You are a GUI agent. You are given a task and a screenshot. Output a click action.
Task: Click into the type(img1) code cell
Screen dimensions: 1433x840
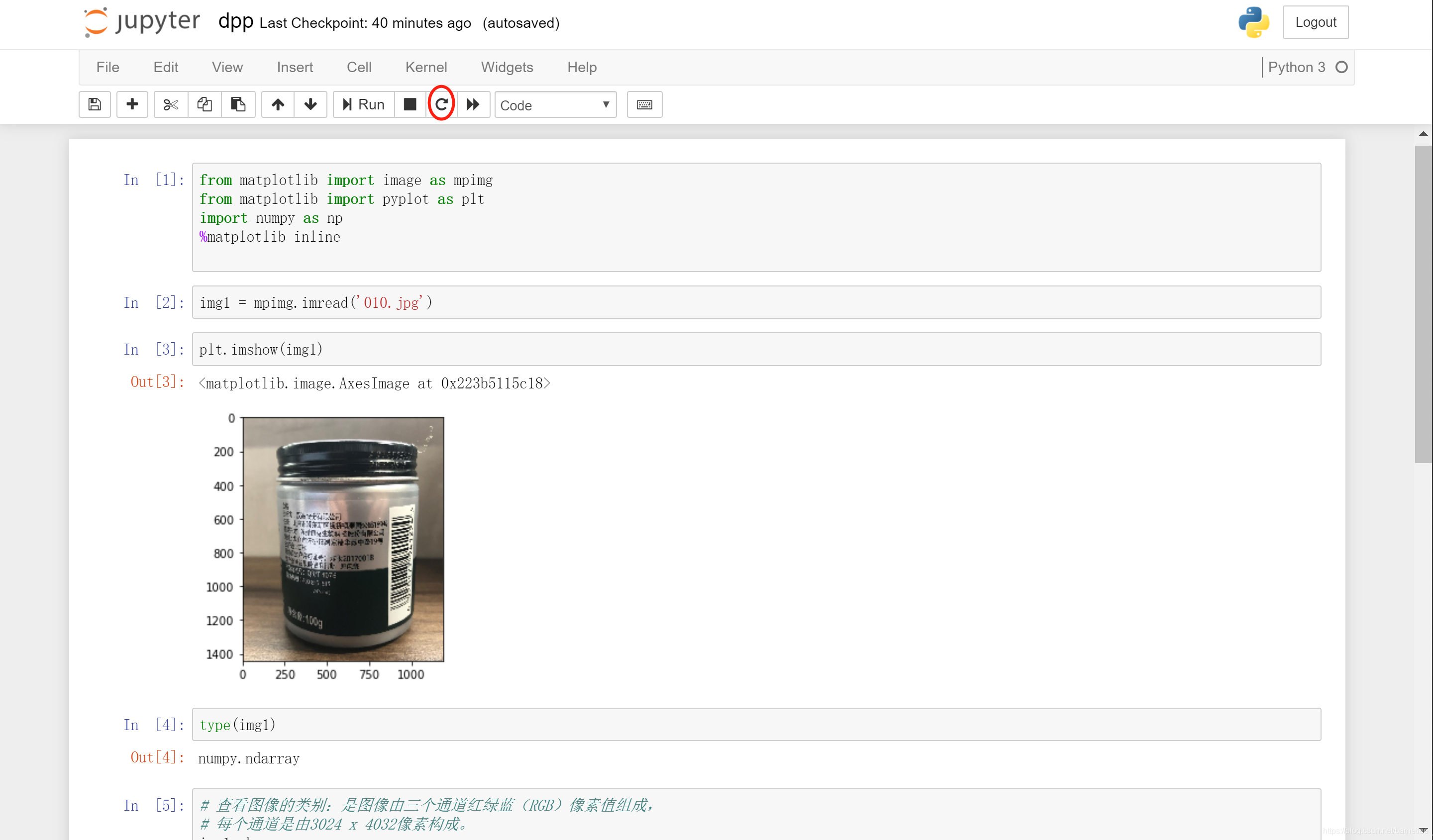point(756,725)
